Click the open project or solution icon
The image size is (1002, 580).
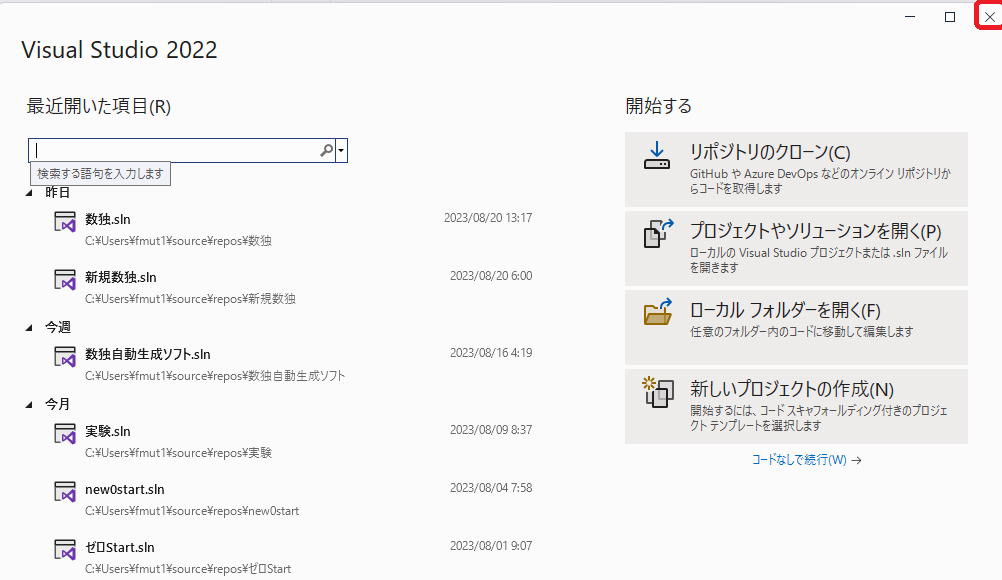pos(658,234)
